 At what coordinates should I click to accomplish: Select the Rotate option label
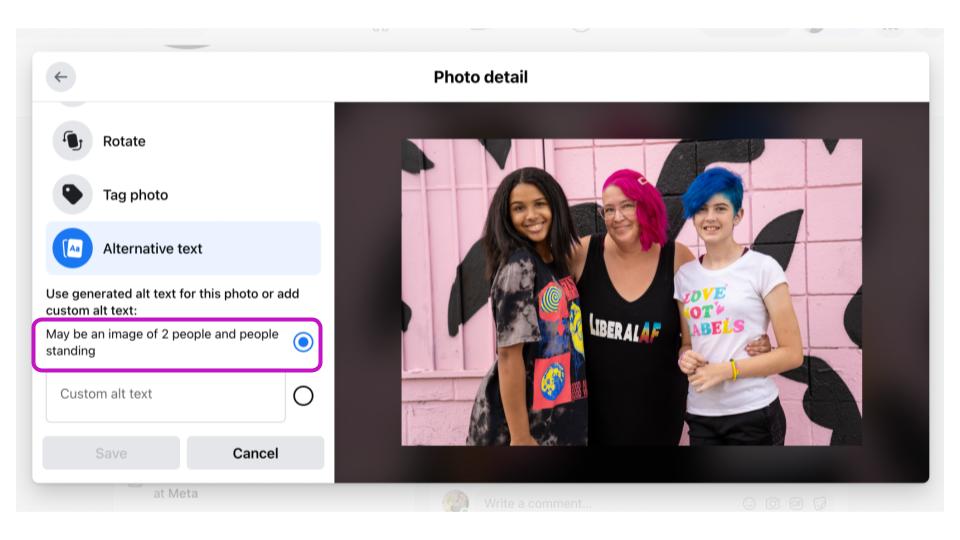click(x=124, y=141)
